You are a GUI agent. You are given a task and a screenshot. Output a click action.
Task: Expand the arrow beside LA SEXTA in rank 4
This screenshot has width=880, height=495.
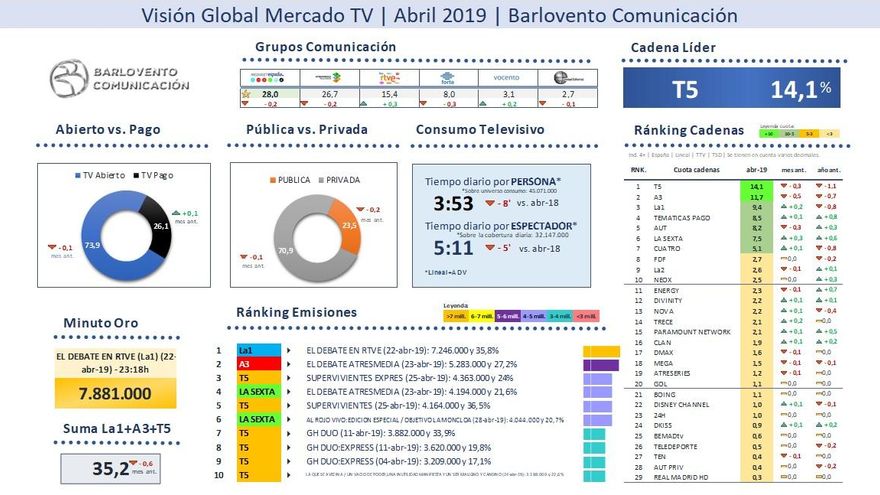pos(288,392)
